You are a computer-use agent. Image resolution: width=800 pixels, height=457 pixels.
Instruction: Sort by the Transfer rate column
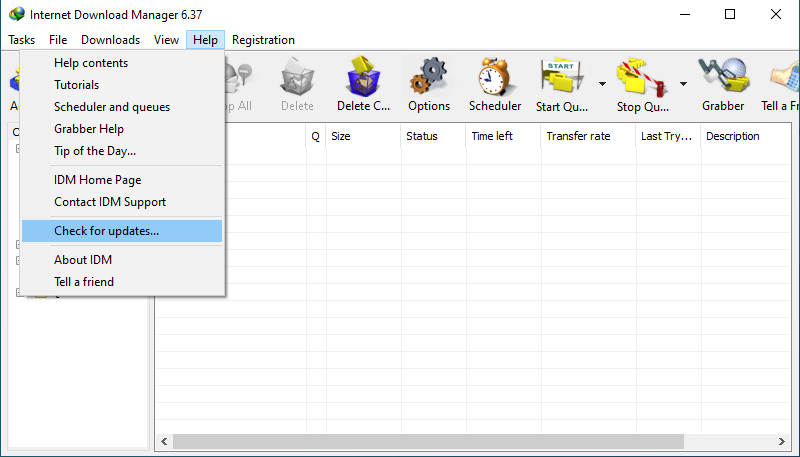click(588, 136)
